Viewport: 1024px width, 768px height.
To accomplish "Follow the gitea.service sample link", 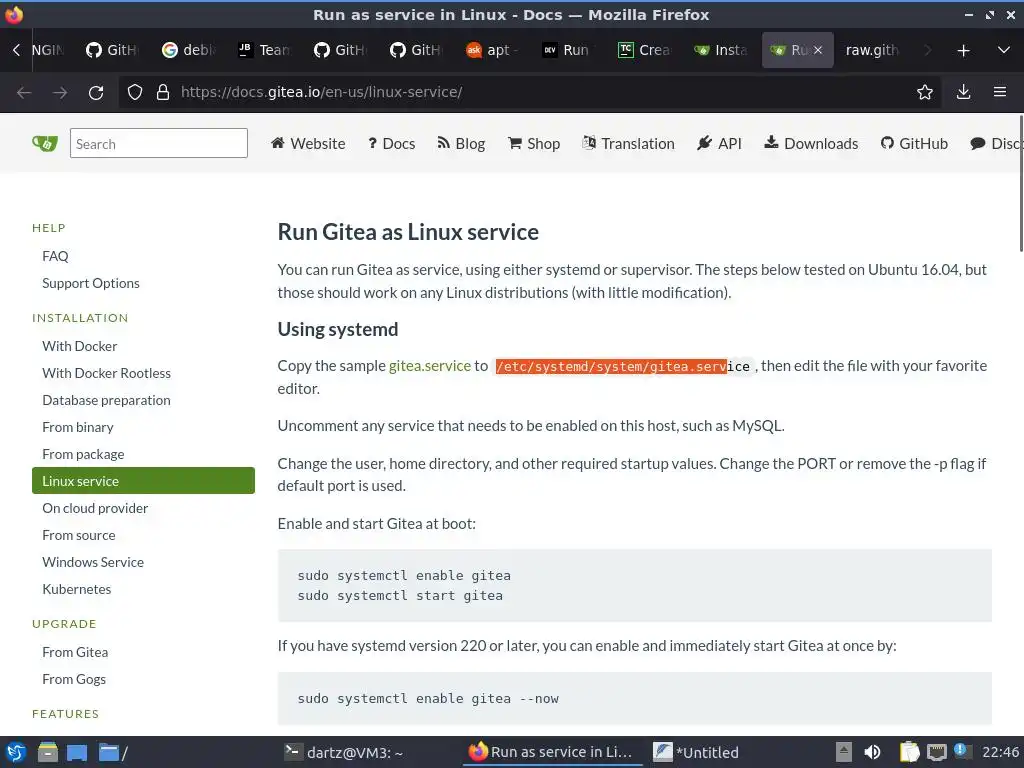I will pyautogui.click(x=430, y=366).
